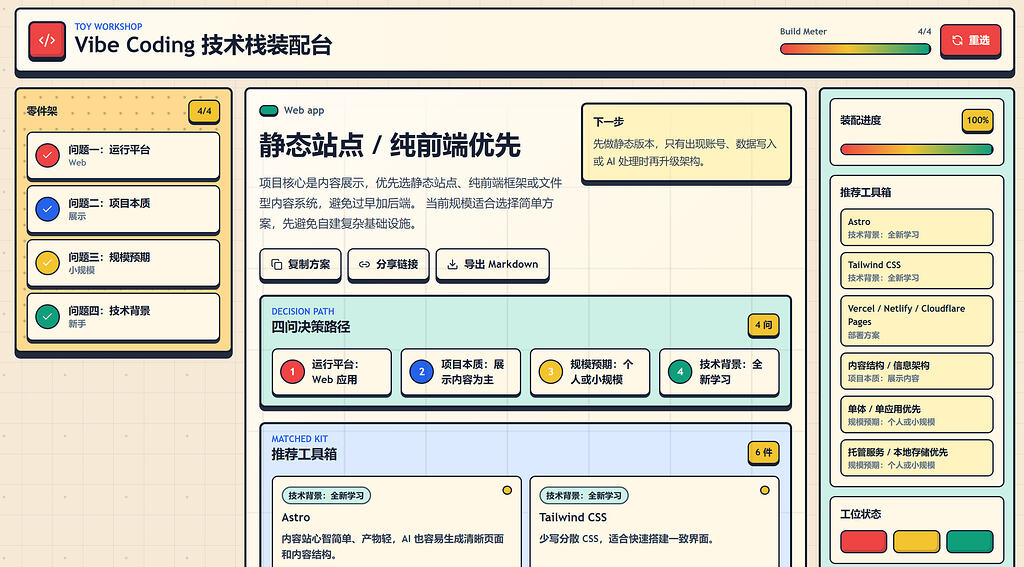
Task: Select 项目本质:展示内容为主 step
Action: click(461, 372)
